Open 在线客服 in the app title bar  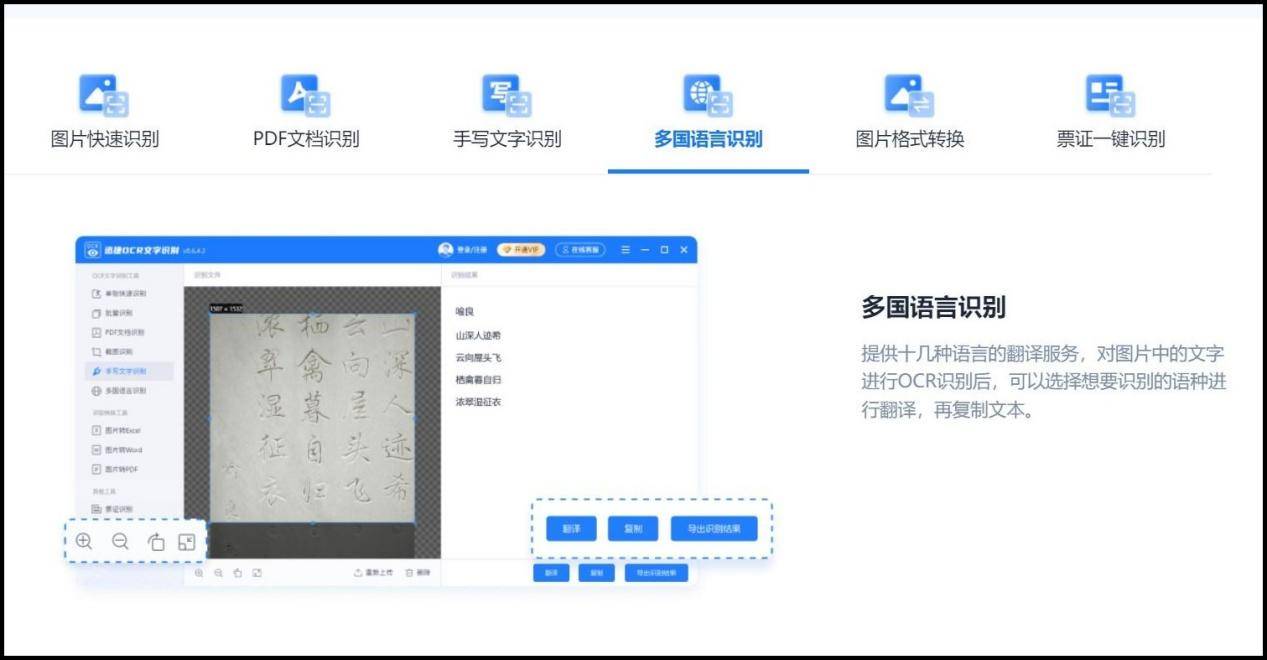click(580, 249)
